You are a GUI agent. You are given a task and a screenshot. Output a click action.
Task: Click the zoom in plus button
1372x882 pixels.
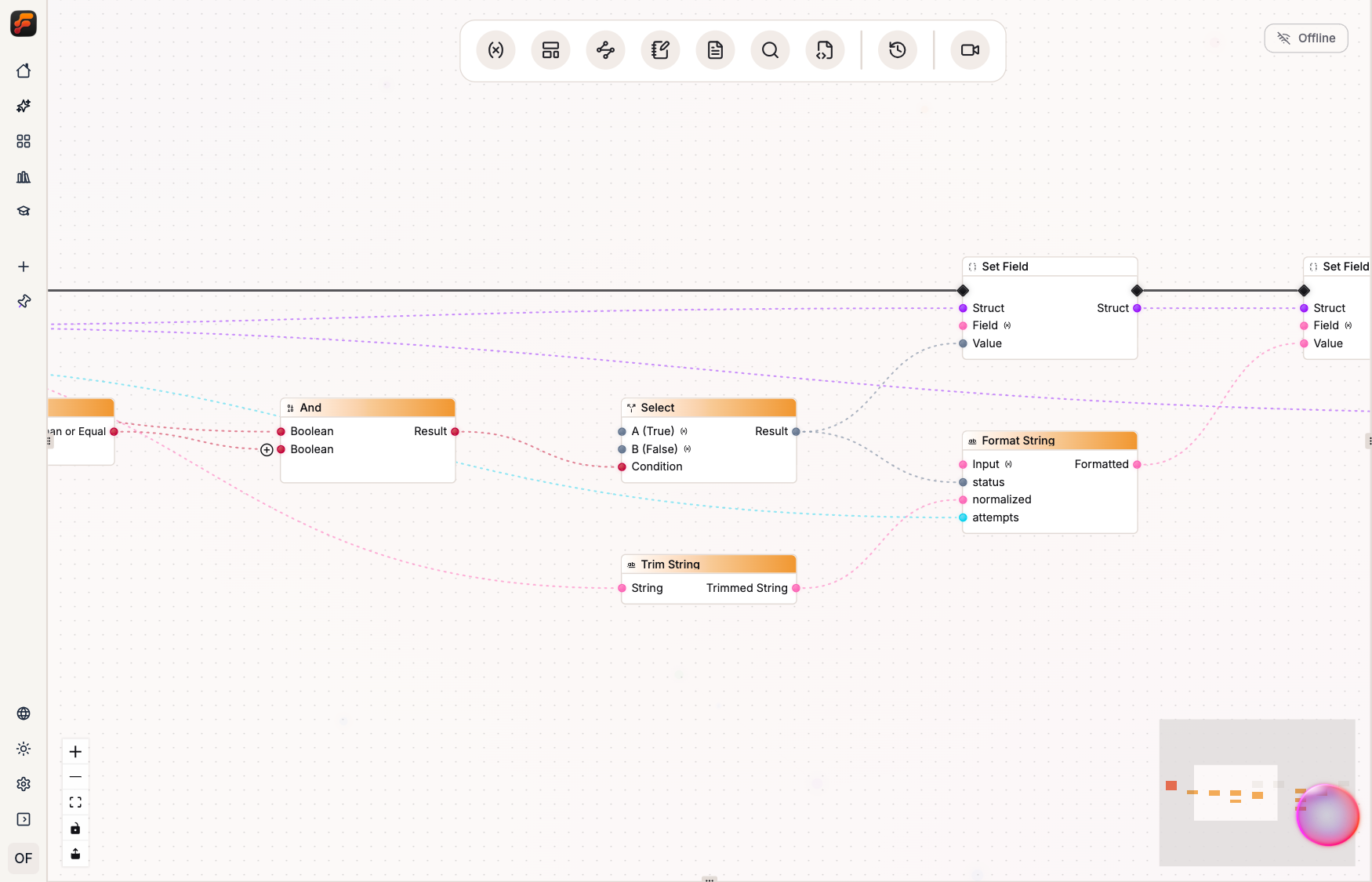click(x=75, y=751)
